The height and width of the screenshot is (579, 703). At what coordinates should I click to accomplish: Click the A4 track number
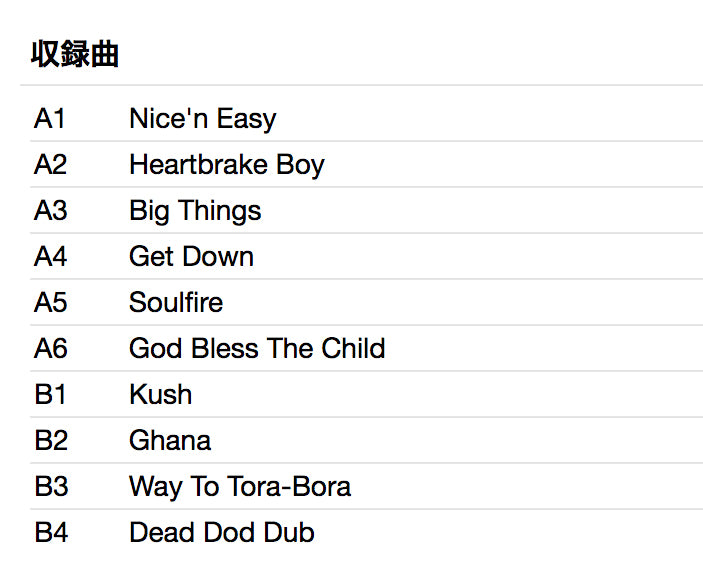click(x=50, y=257)
